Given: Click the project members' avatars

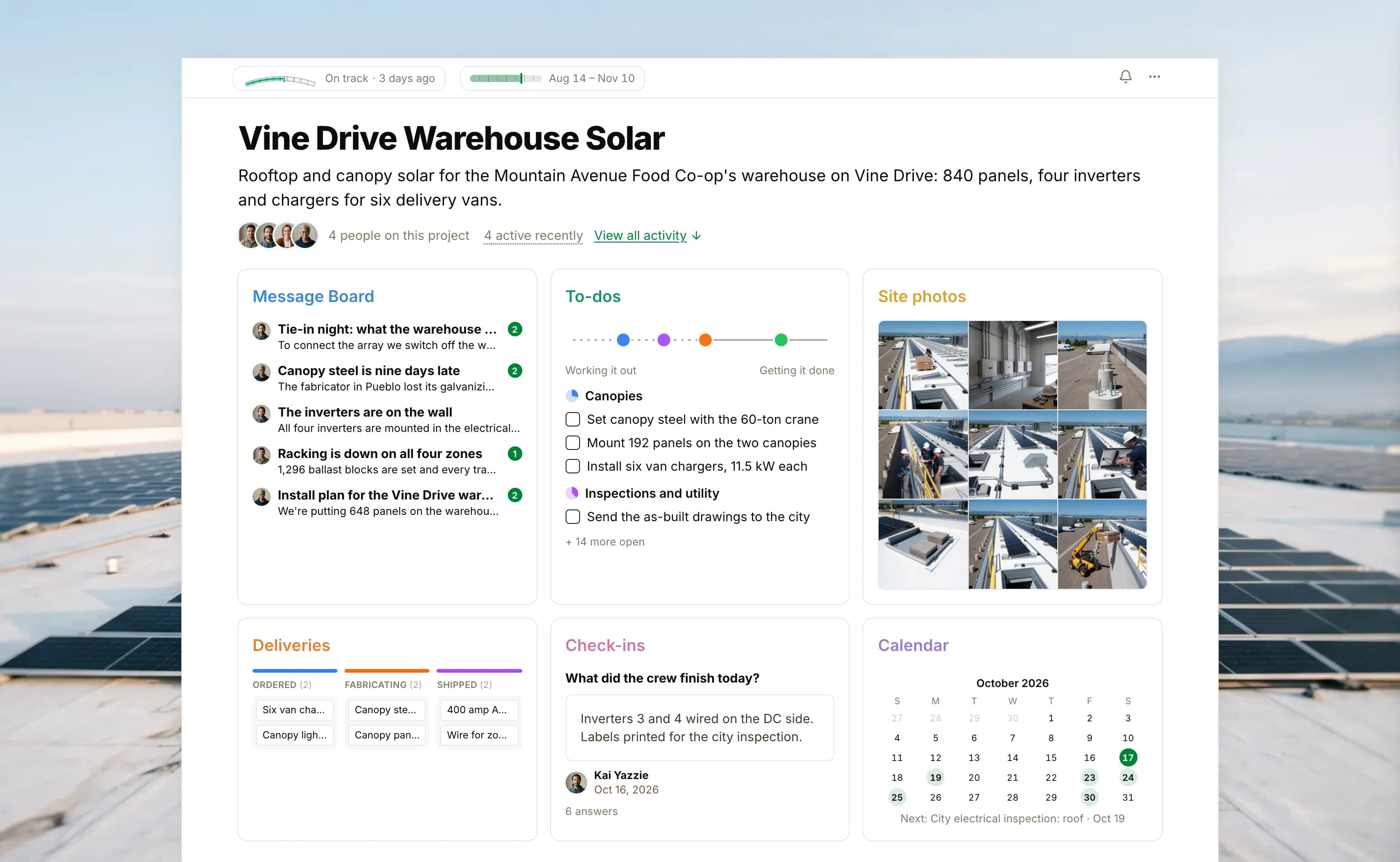Looking at the screenshot, I should point(278,235).
